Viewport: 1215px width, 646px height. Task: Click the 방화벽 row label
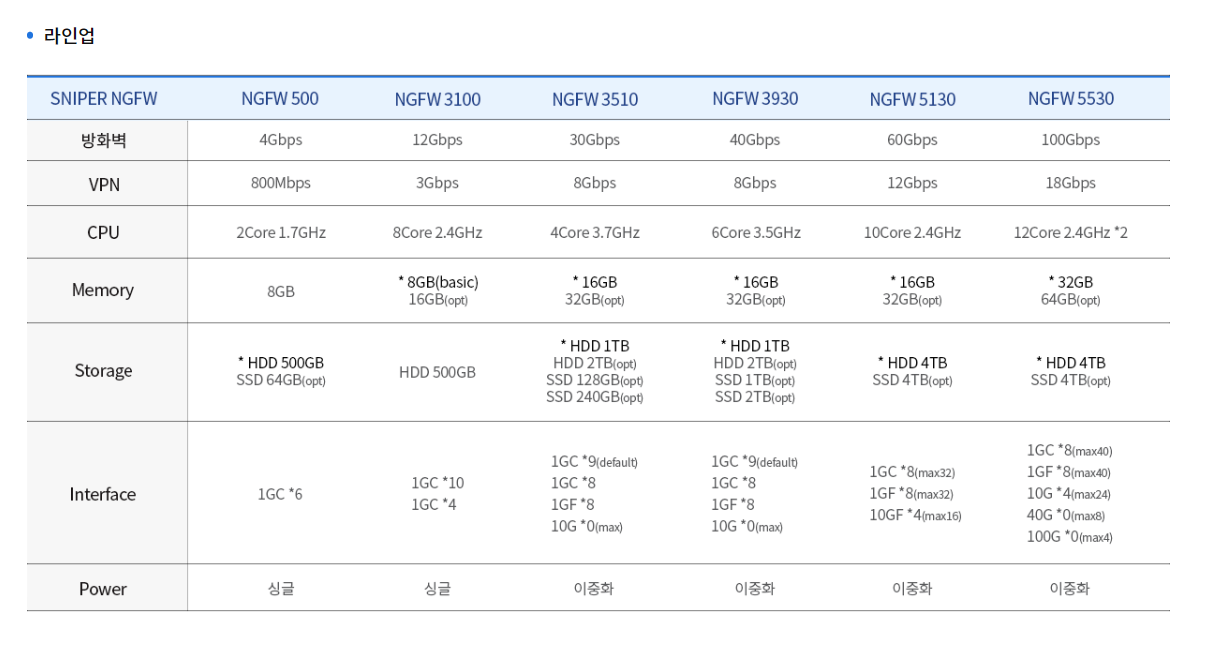[x=105, y=140]
